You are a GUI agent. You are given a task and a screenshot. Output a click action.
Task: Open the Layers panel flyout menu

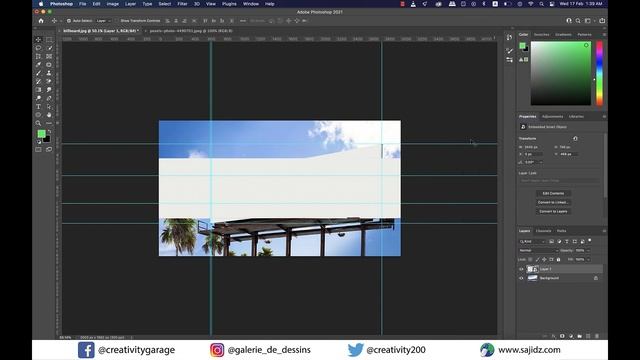(604, 231)
